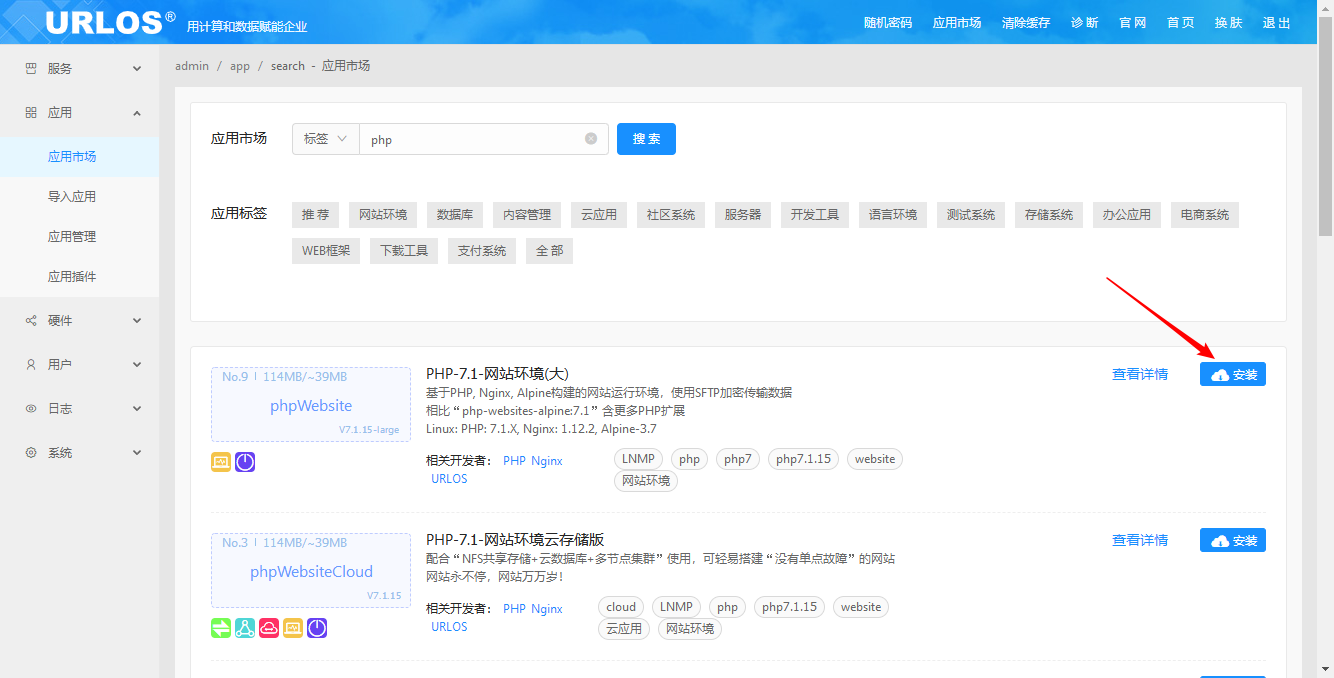Click the 日志 sidebar eye icon

[31, 409]
